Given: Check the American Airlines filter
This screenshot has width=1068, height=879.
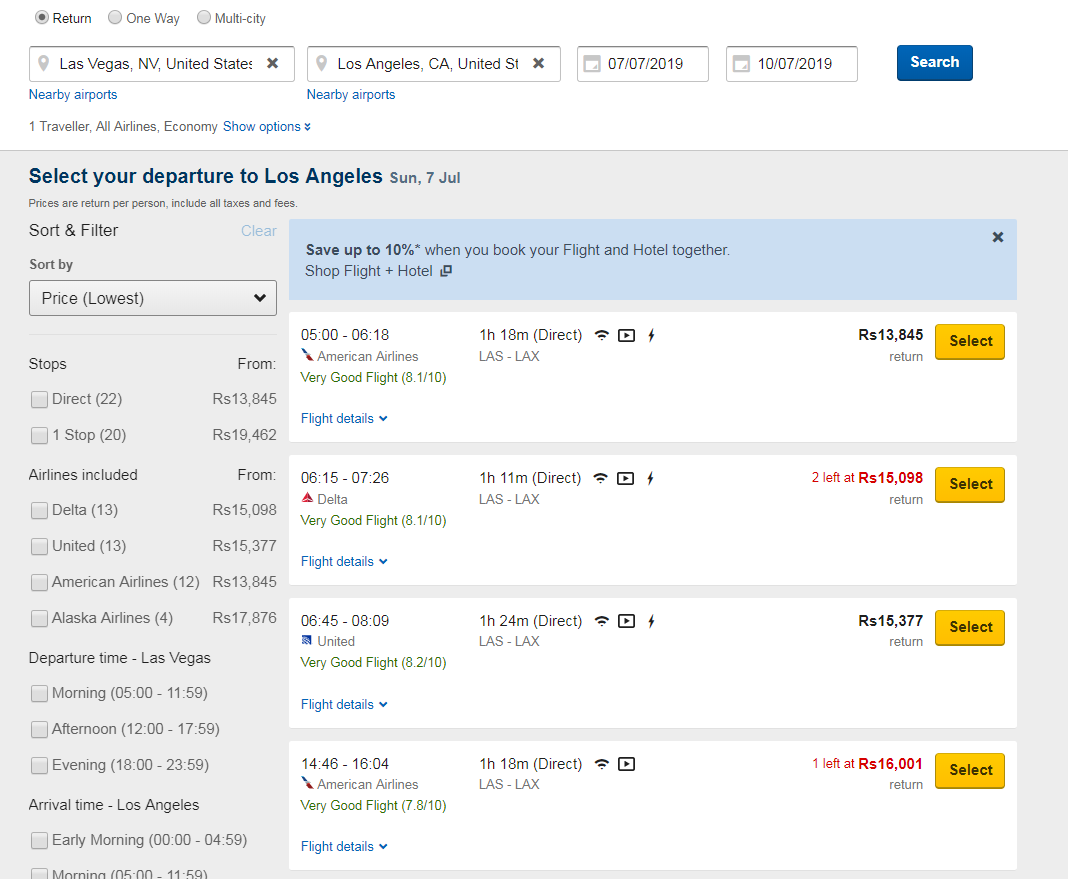Looking at the screenshot, I should click(39, 582).
